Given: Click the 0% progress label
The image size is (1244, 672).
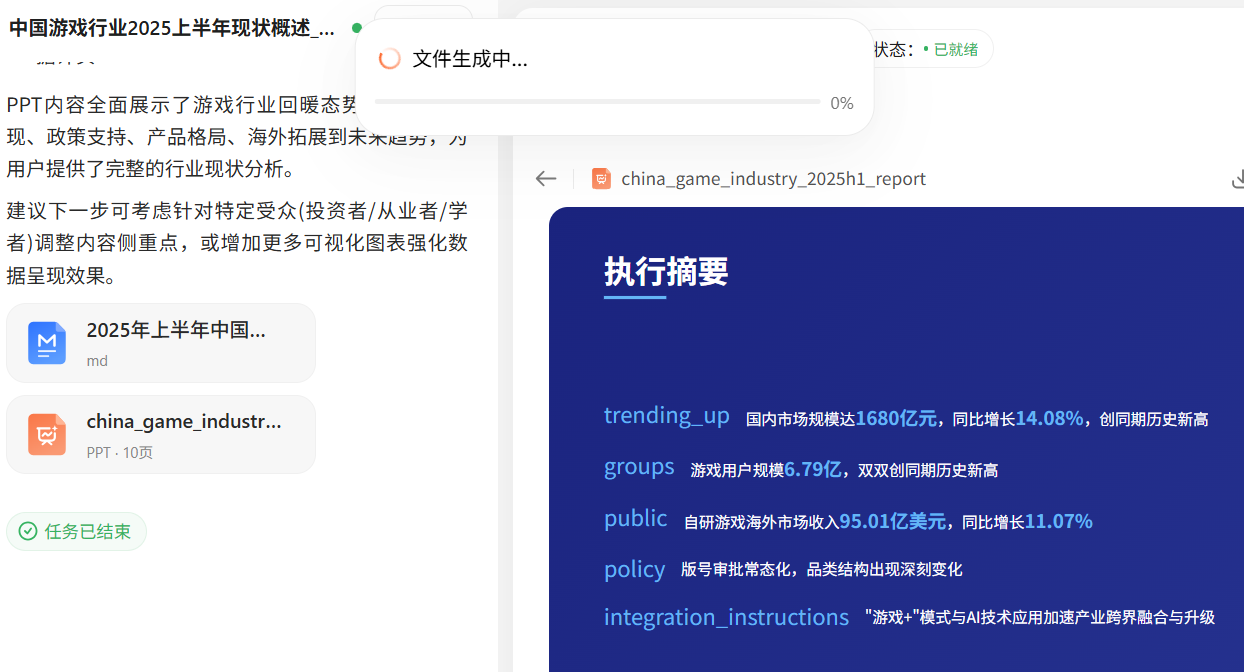Looking at the screenshot, I should tap(842, 103).
